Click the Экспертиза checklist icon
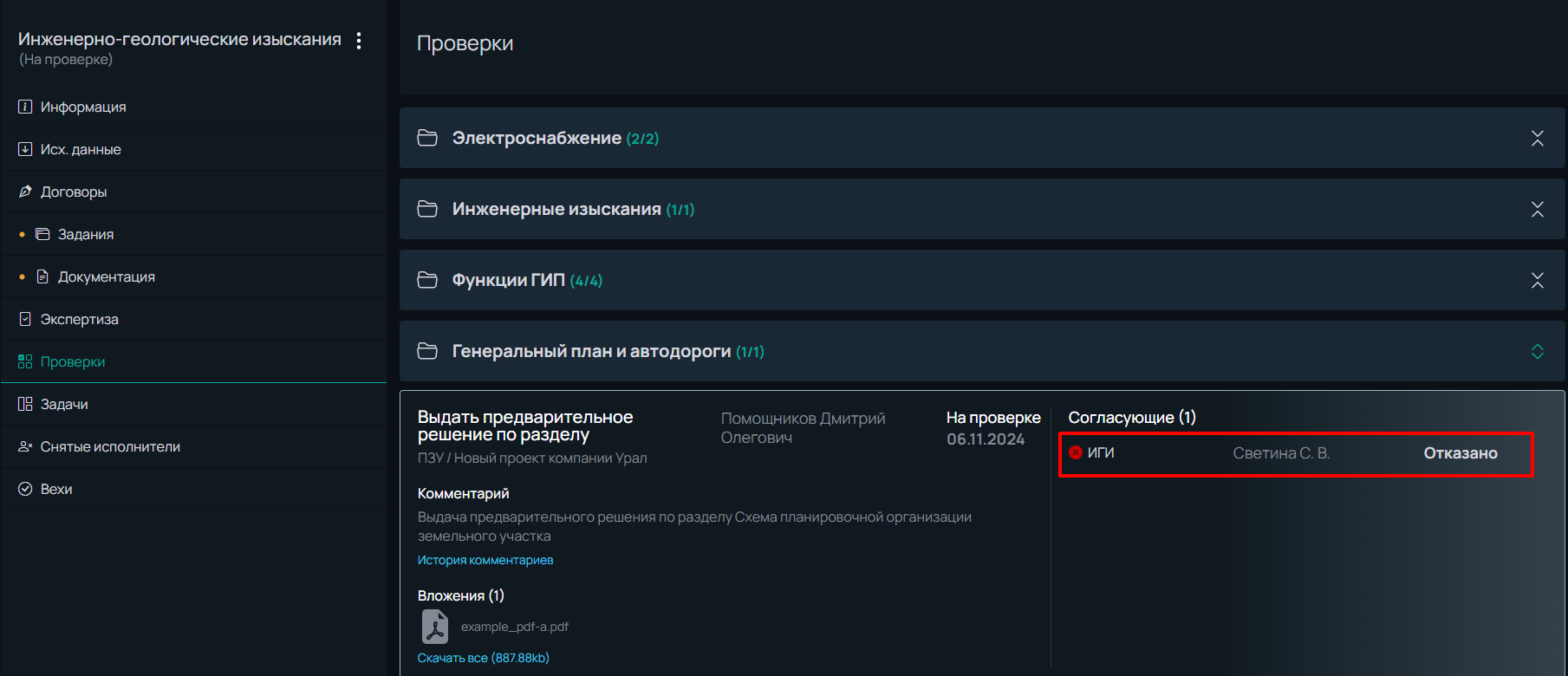The width and height of the screenshot is (1568, 676). tap(25, 319)
